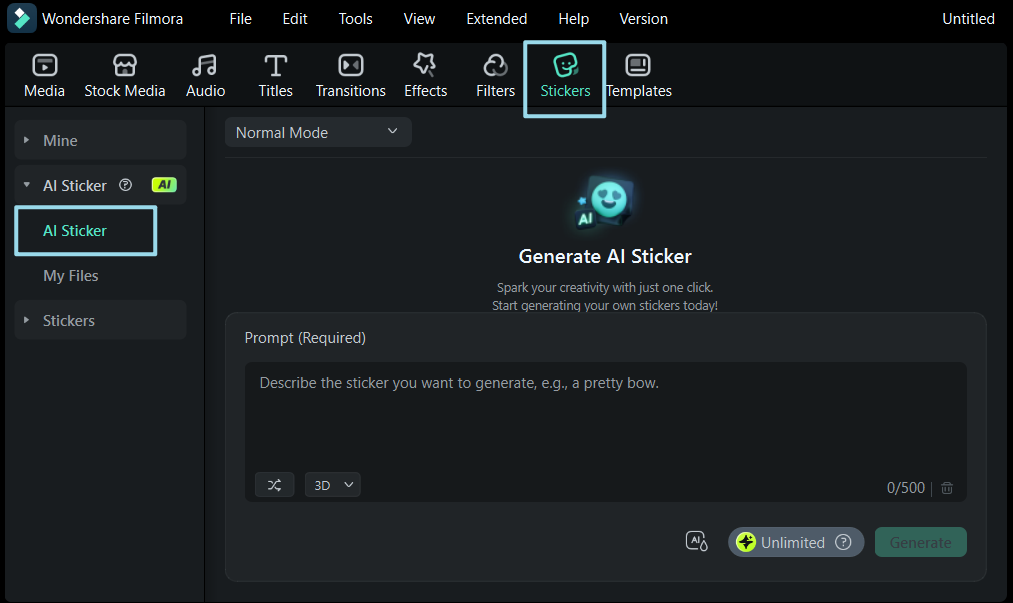Click help icon beside Unlimited credits
The image size is (1013, 603).
pyautogui.click(x=843, y=542)
